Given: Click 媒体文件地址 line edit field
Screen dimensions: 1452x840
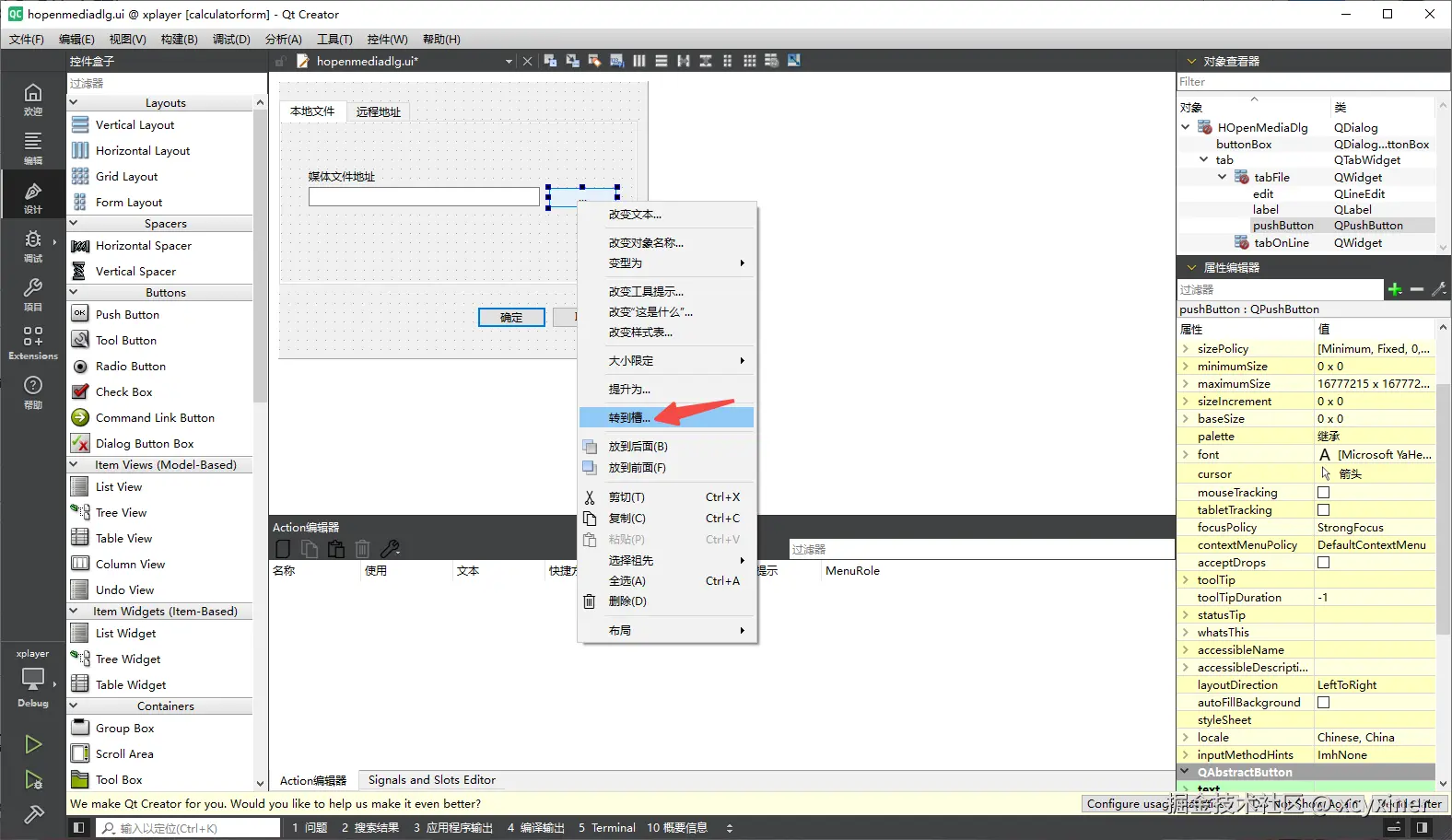Looking at the screenshot, I should pyautogui.click(x=424, y=196).
